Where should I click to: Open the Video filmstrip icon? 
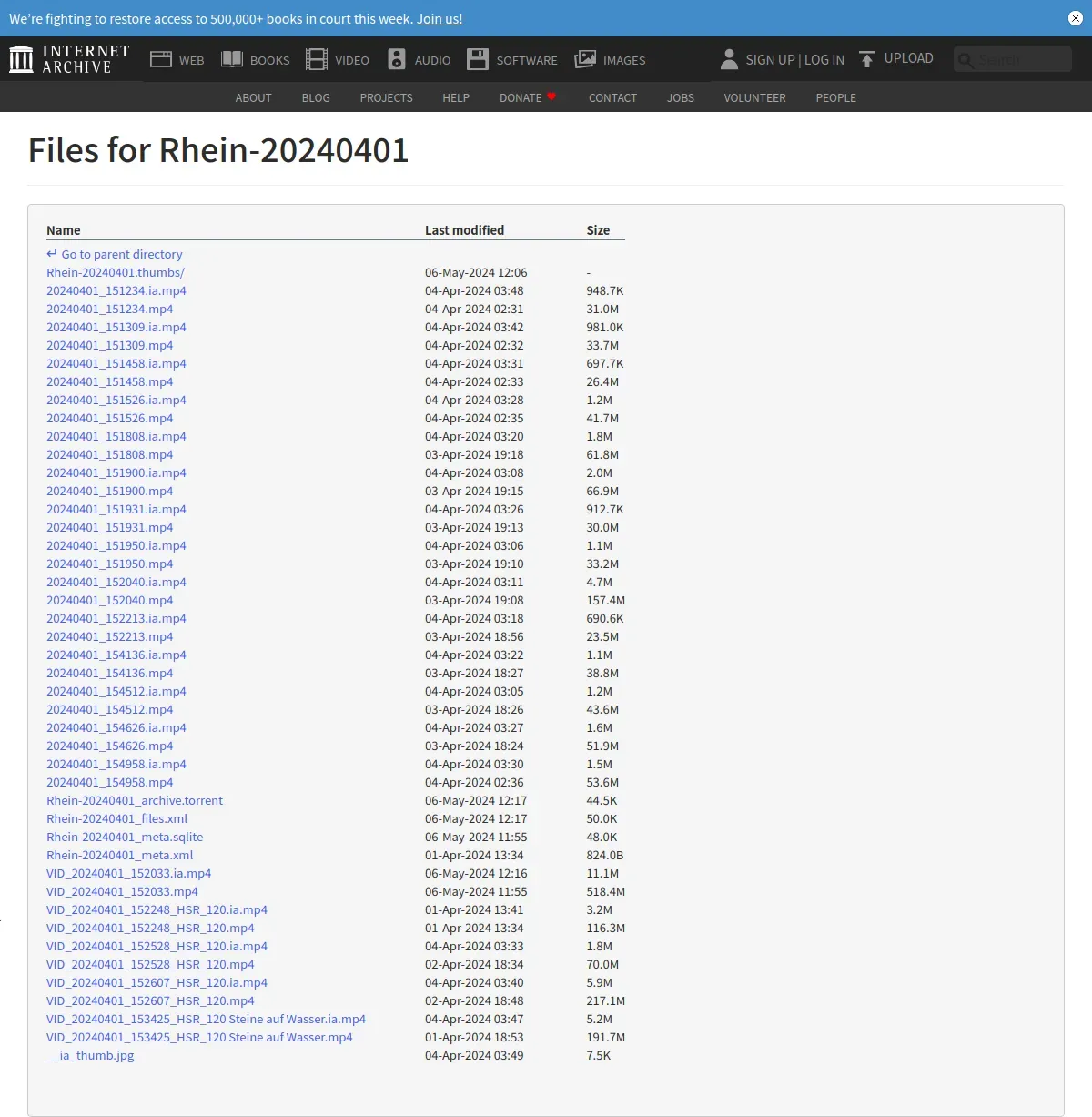coord(317,59)
